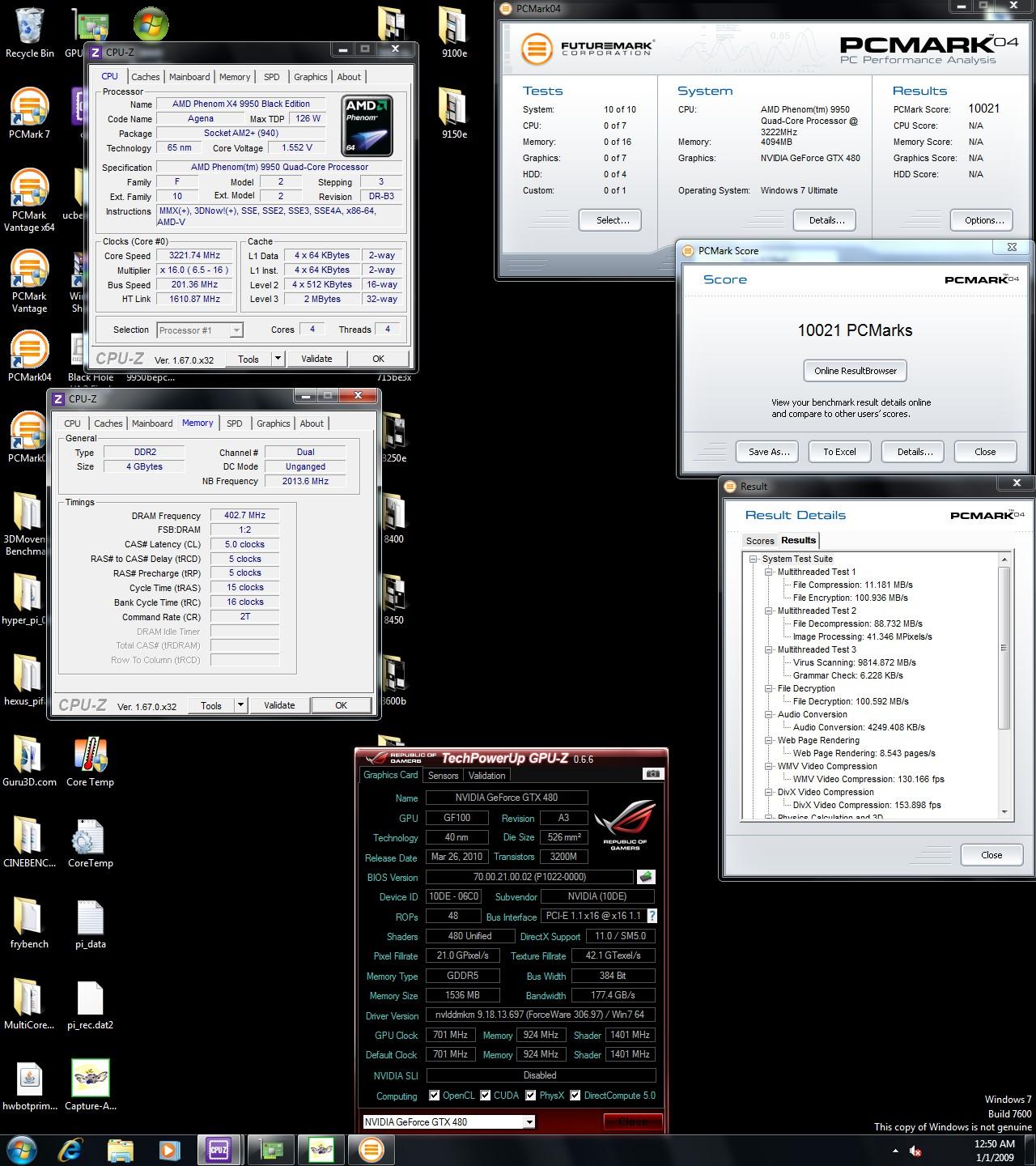Image resolution: width=1036 pixels, height=1166 pixels.
Task: Open the Recycle Bin desktop icon
Action: 30,32
